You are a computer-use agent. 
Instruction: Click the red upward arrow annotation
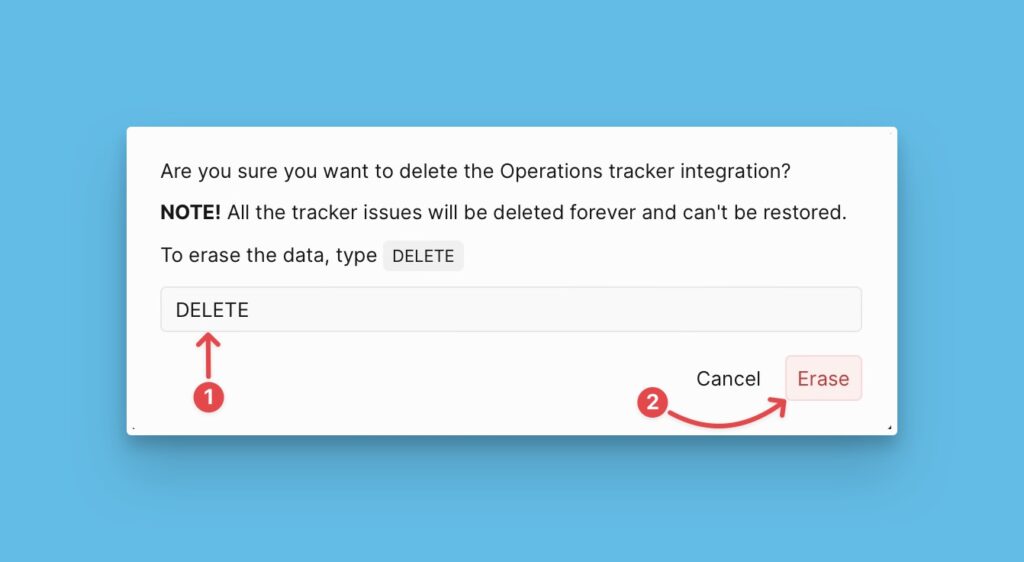pyautogui.click(x=208, y=356)
